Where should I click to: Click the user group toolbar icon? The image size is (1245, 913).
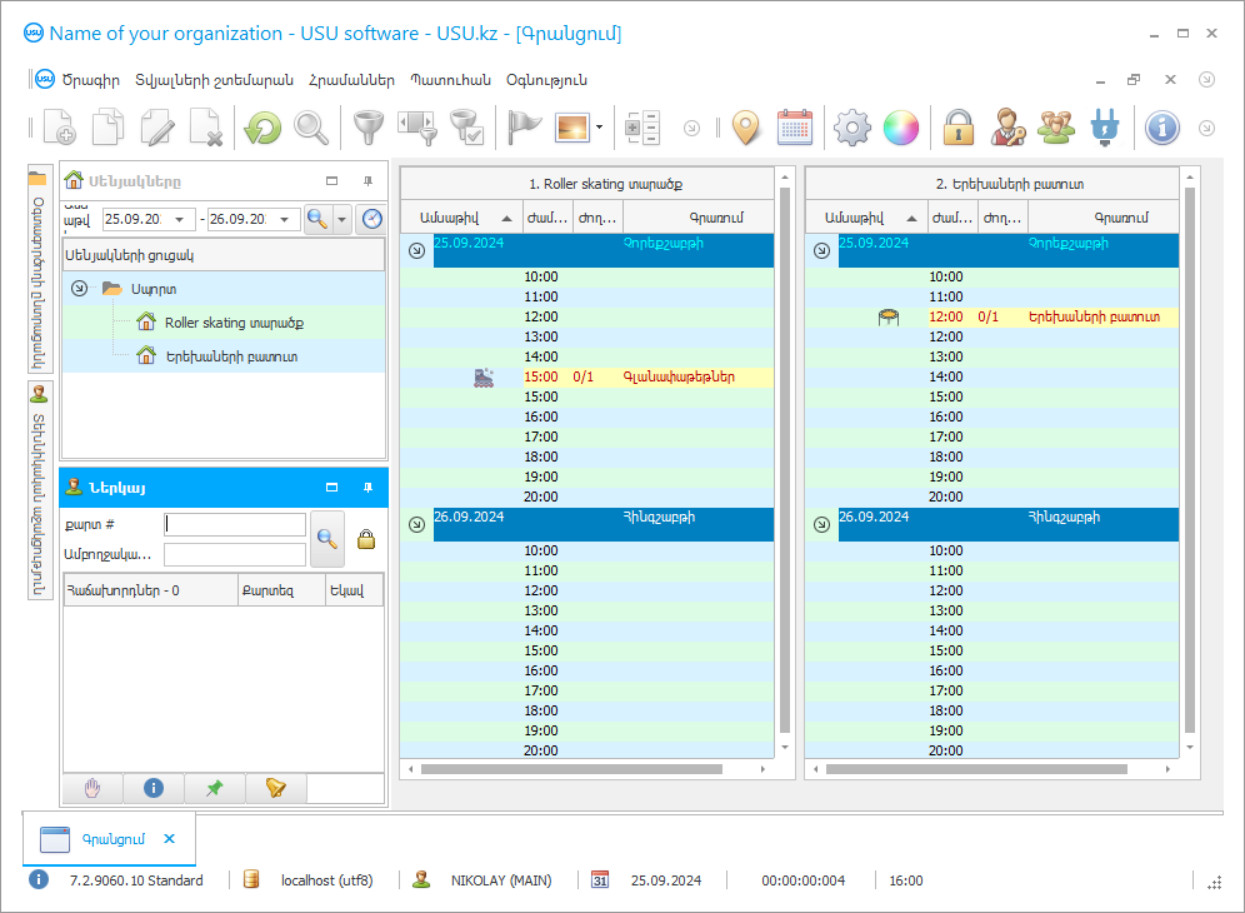tap(1056, 128)
